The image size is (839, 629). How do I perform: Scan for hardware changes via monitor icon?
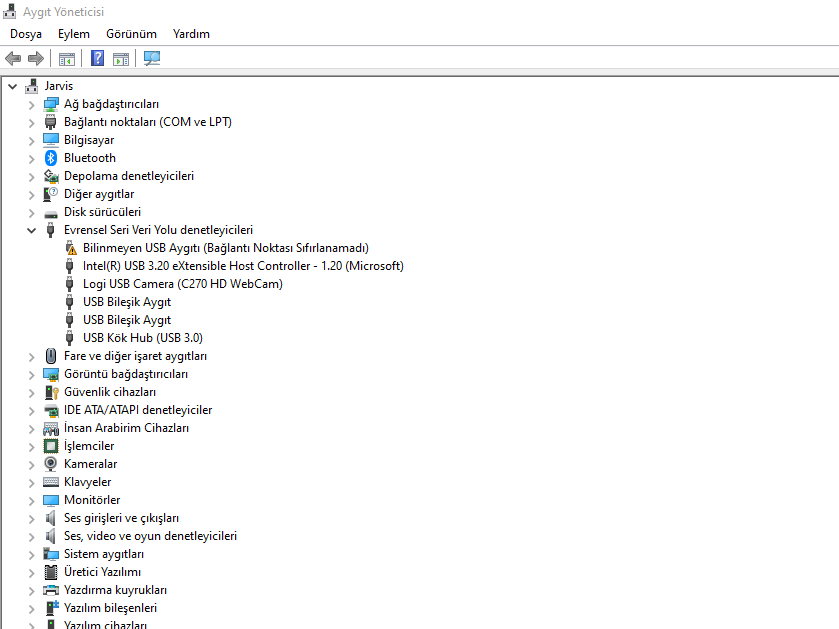point(152,58)
